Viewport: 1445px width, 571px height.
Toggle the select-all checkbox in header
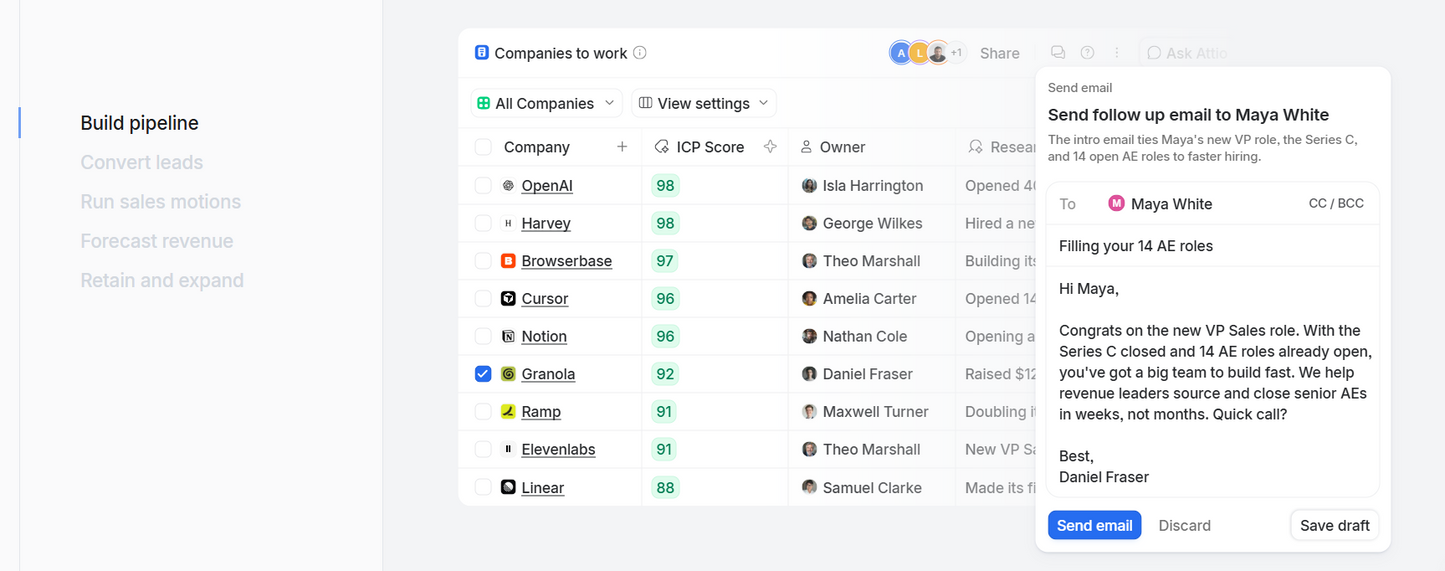[483, 147]
